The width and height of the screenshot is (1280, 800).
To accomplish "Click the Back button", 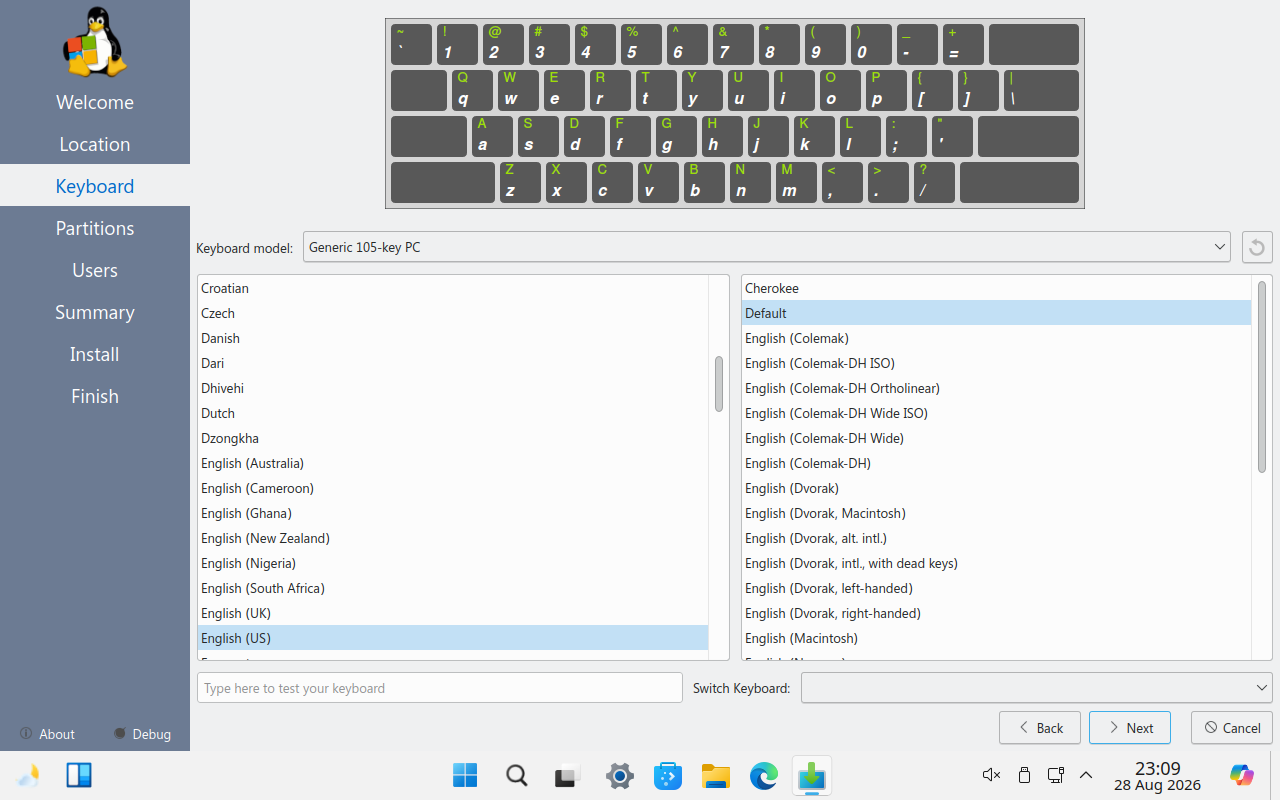I will (x=1040, y=728).
